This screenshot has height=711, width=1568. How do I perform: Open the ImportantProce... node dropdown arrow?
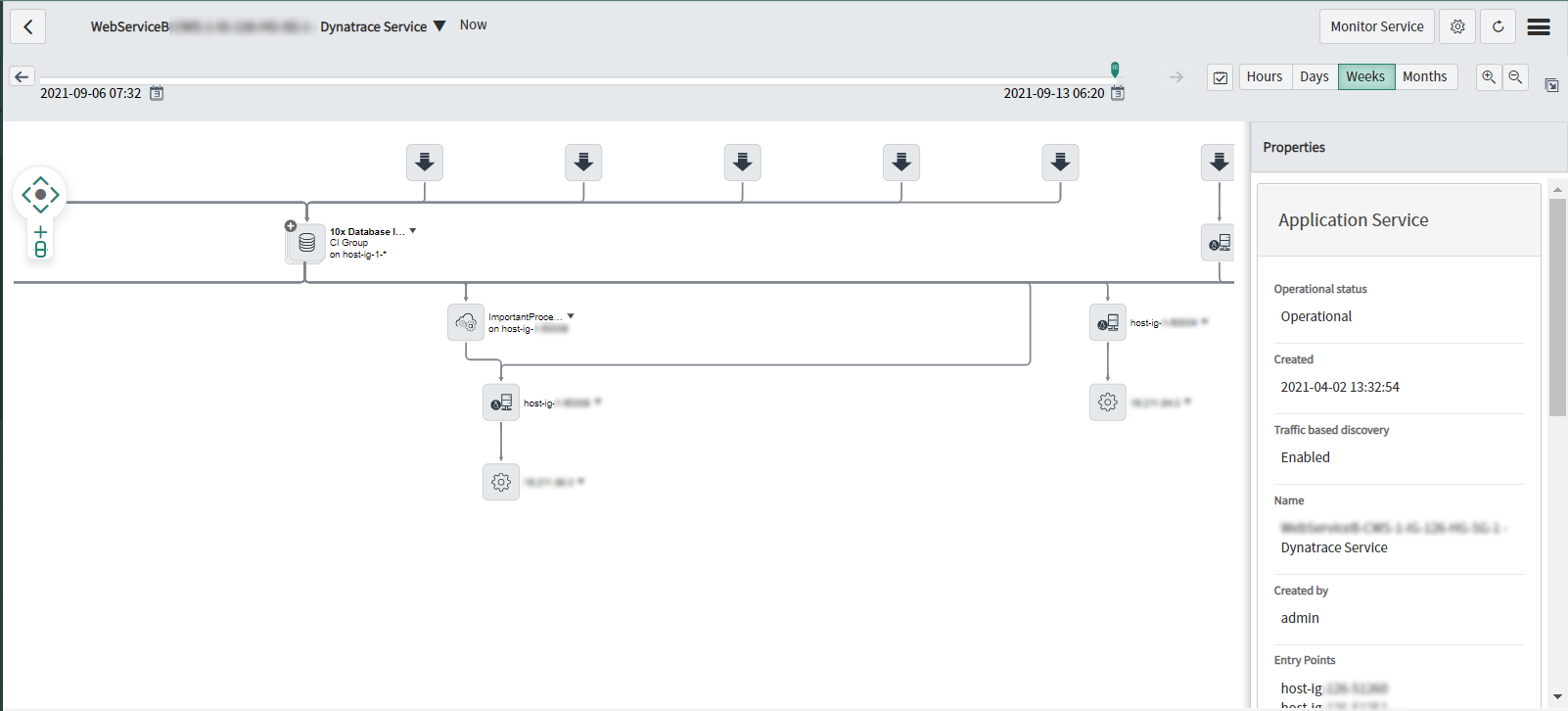tap(571, 316)
